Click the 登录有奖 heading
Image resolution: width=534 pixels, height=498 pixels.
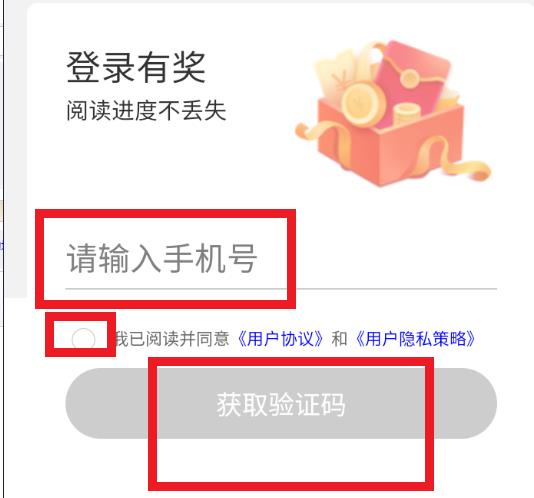[136, 67]
